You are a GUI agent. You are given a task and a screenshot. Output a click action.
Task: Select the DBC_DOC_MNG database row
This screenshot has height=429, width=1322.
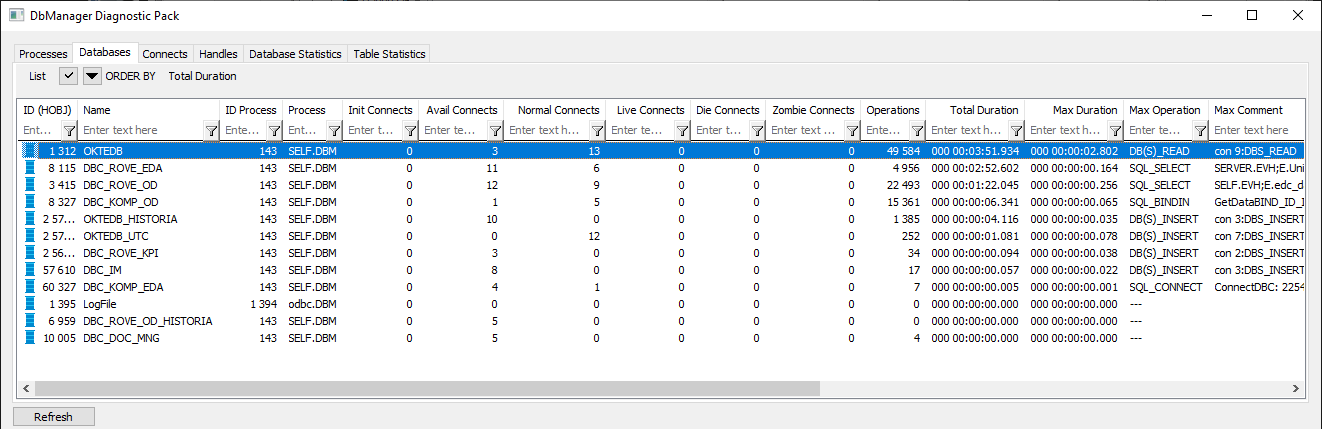coord(122,338)
